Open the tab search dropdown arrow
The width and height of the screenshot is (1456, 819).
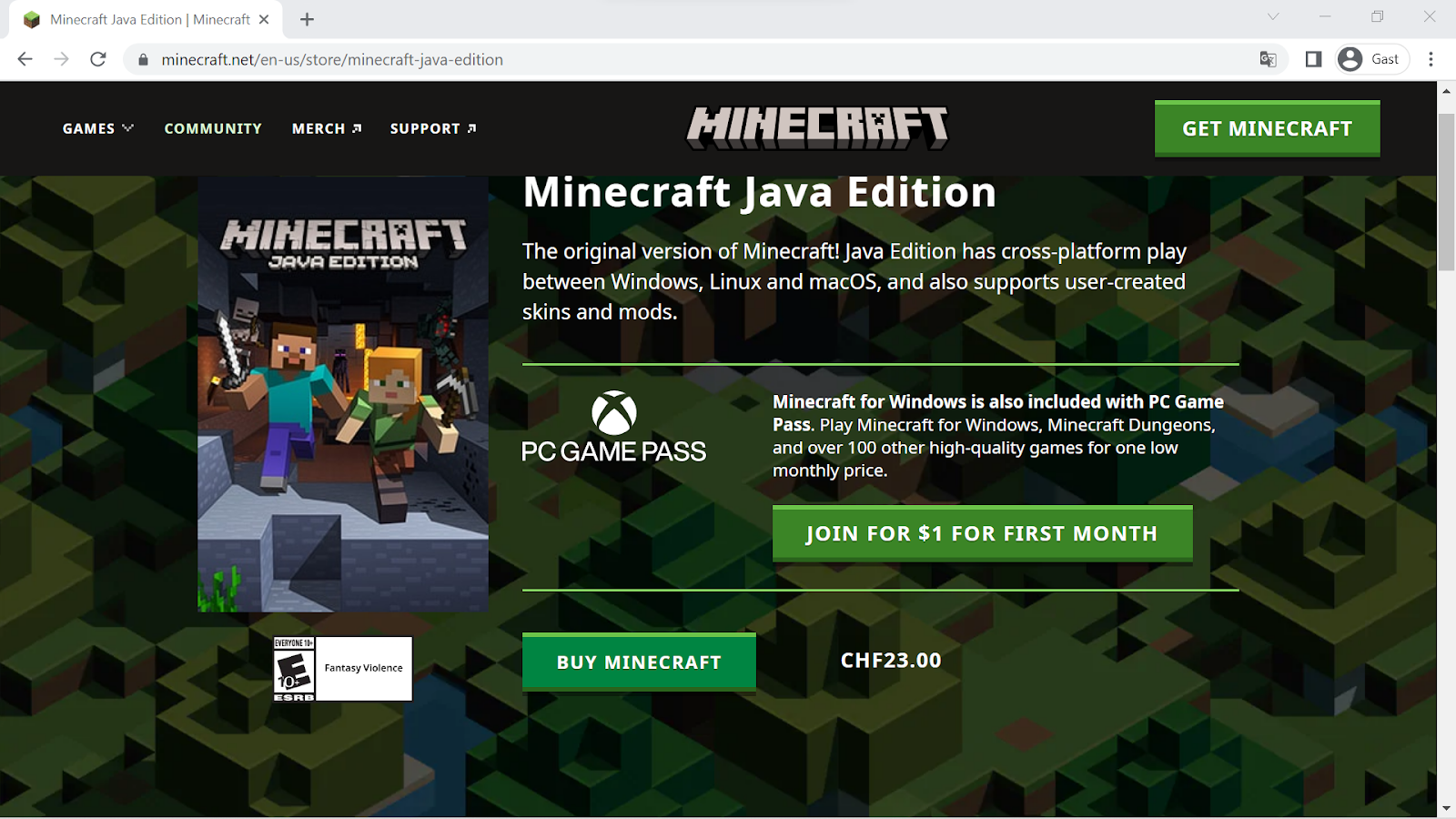(x=1273, y=16)
